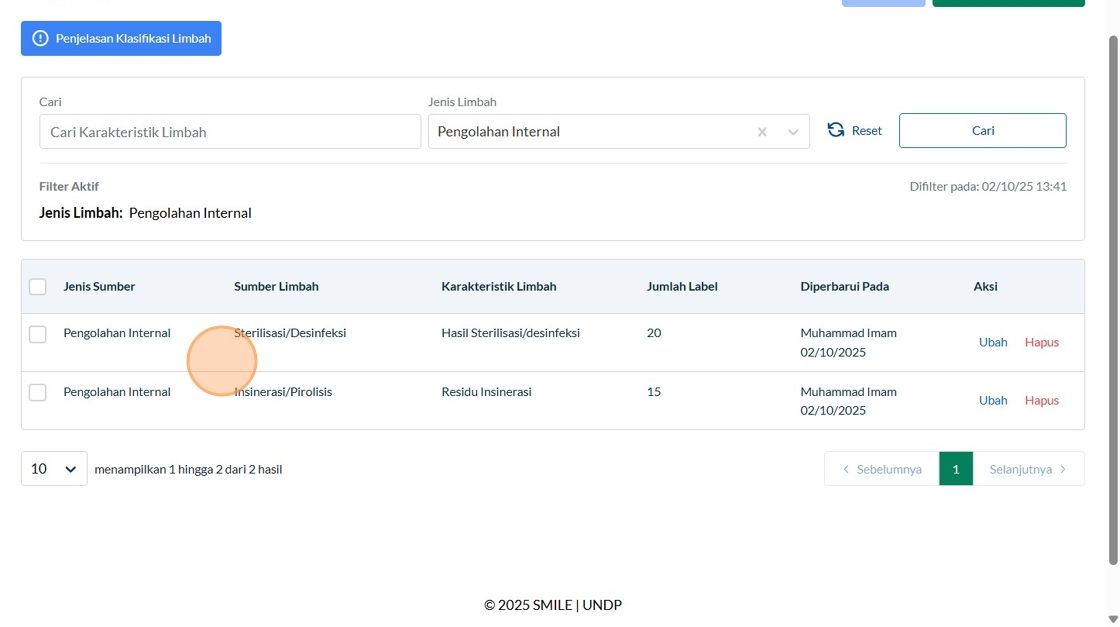Open the Pengolahan Internal combo box
1120x627 pixels.
(x=590, y=132)
